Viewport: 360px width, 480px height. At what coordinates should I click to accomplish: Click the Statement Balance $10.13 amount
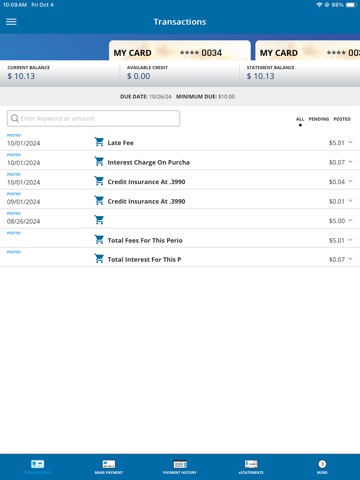click(261, 76)
